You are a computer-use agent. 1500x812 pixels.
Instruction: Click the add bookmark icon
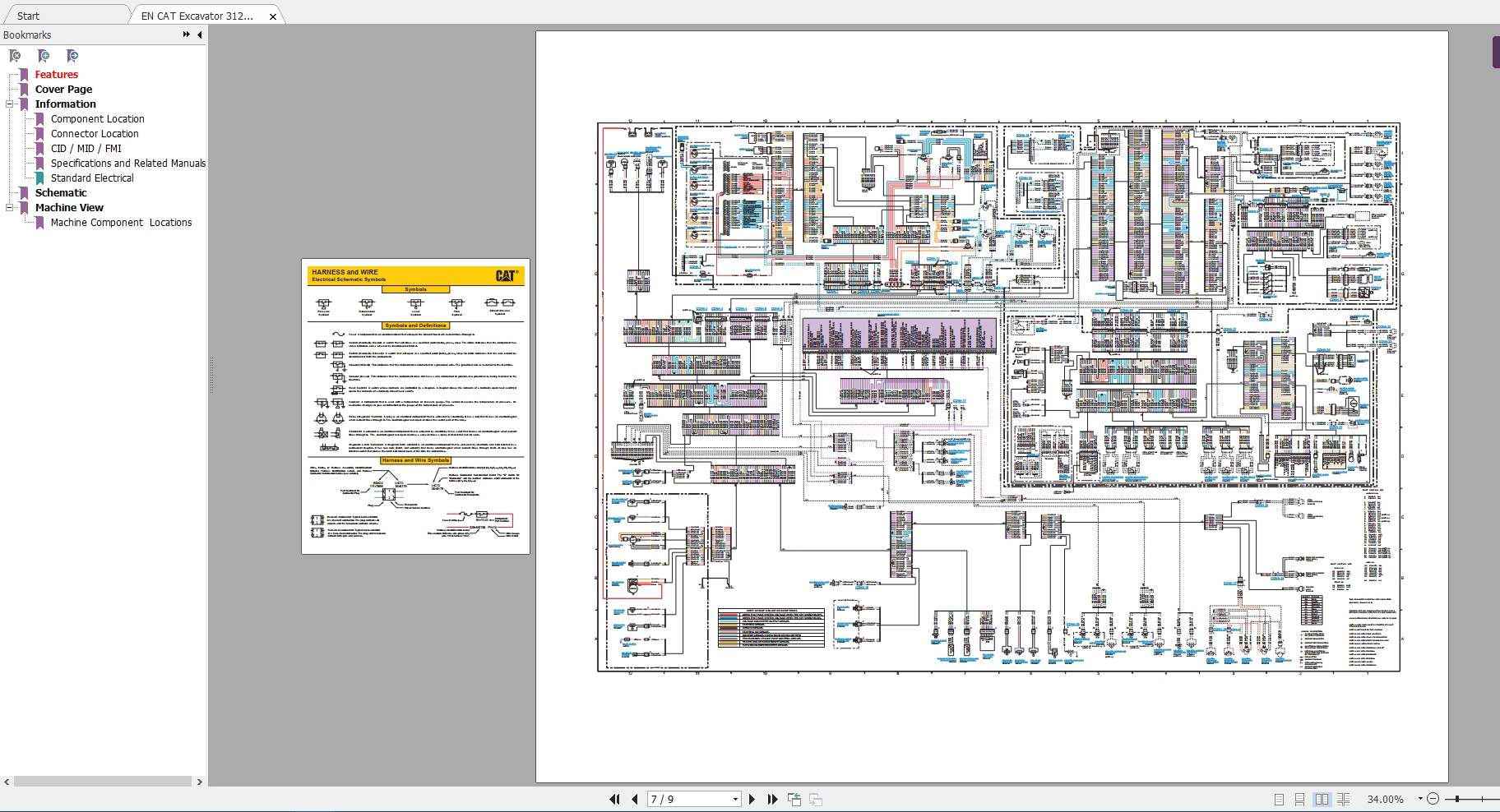[x=44, y=56]
